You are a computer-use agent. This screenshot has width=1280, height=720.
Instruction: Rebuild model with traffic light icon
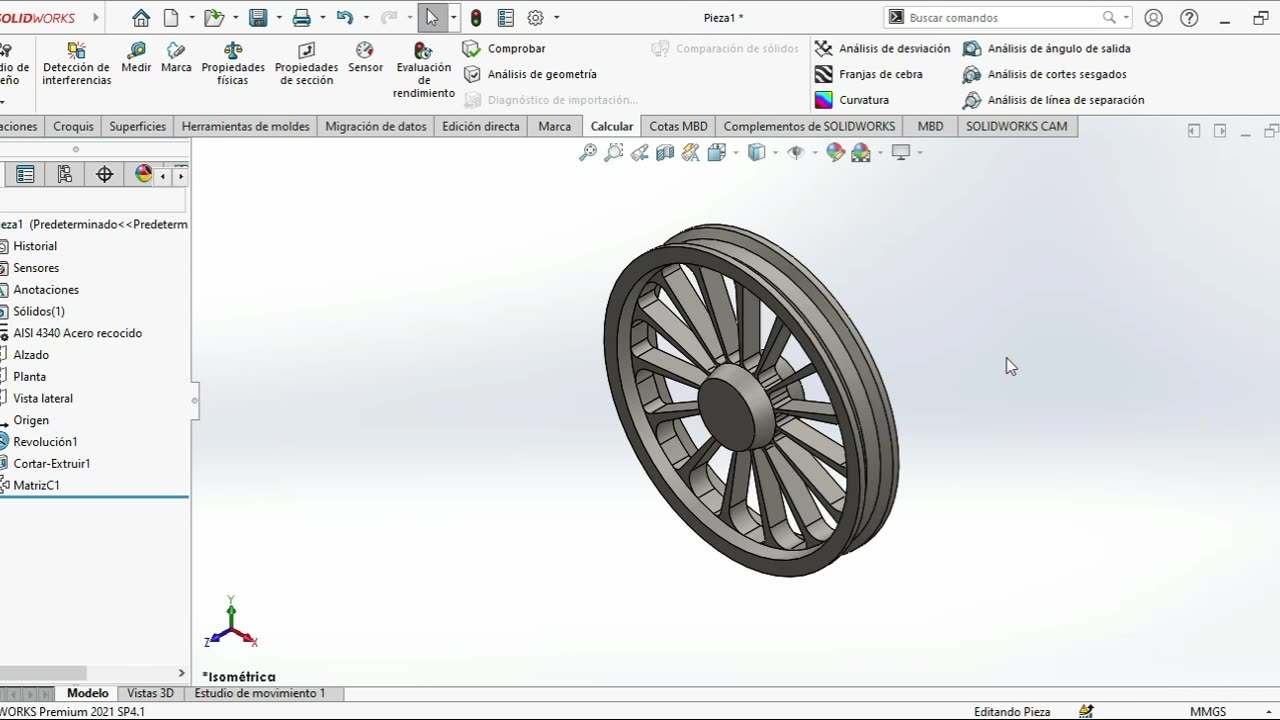(476, 17)
